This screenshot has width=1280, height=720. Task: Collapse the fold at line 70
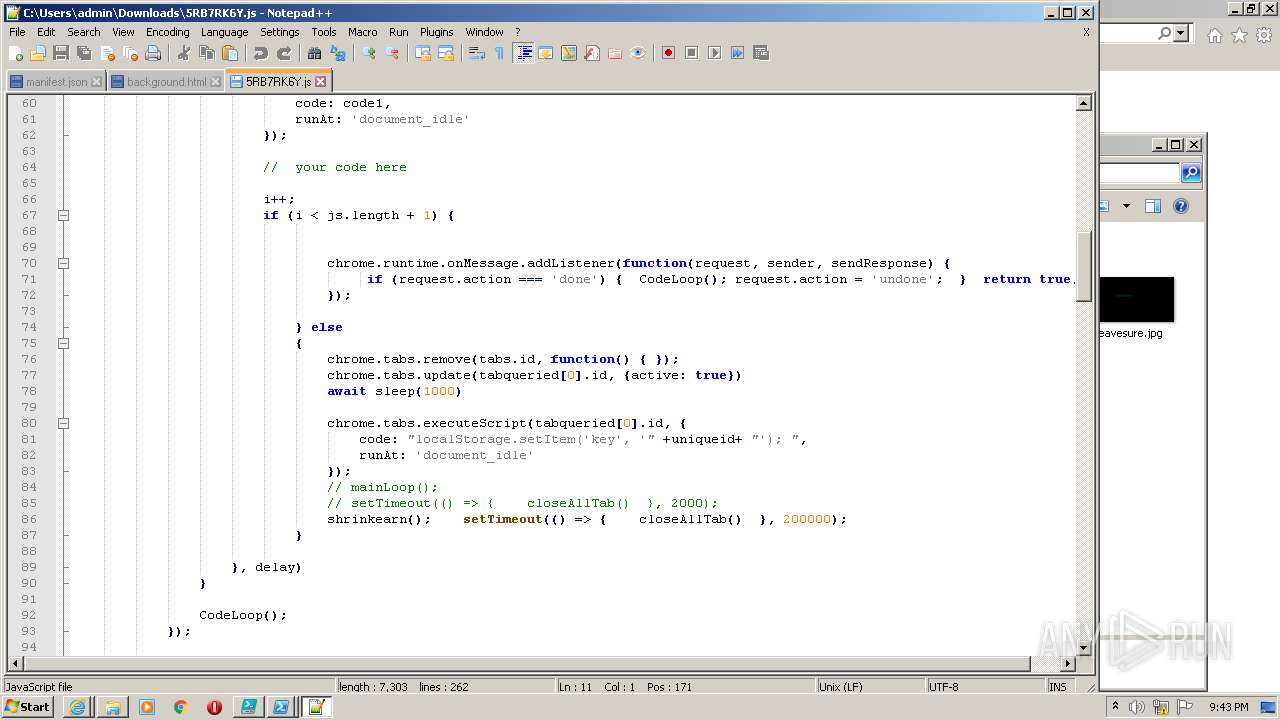tap(63, 263)
